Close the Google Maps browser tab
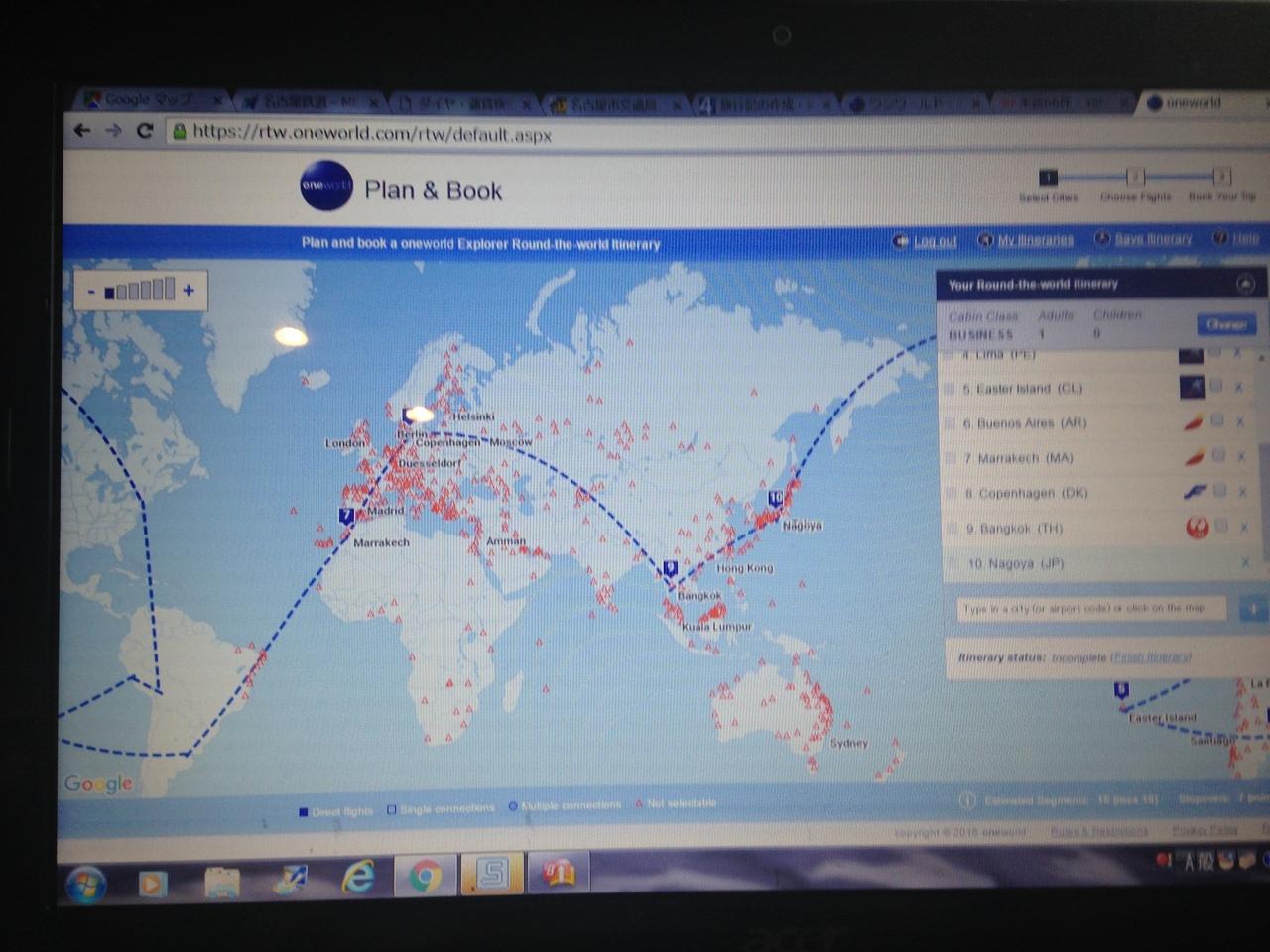1270x952 pixels. 217,101
